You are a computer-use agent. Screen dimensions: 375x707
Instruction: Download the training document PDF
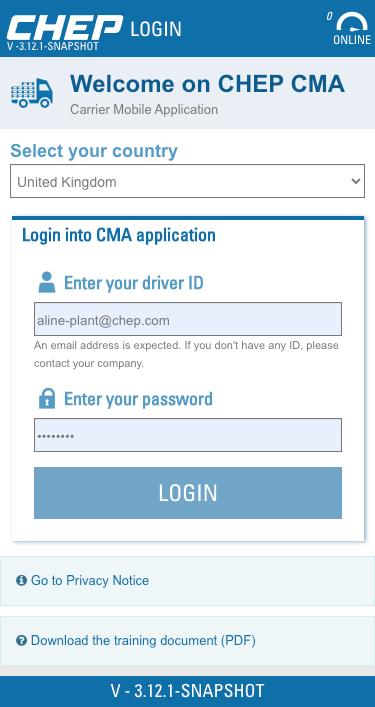click(143, 641)
